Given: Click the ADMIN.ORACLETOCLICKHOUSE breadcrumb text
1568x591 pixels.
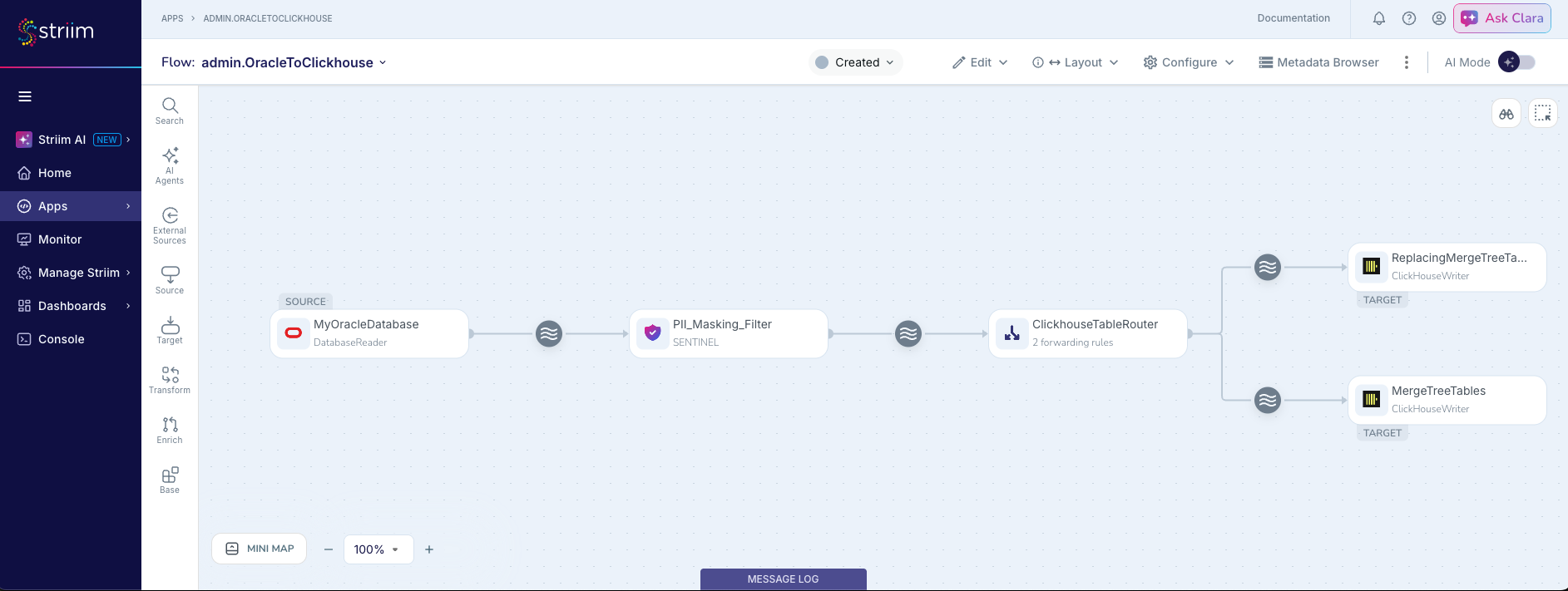Looking at the screenshot, I should click(268, 18).
